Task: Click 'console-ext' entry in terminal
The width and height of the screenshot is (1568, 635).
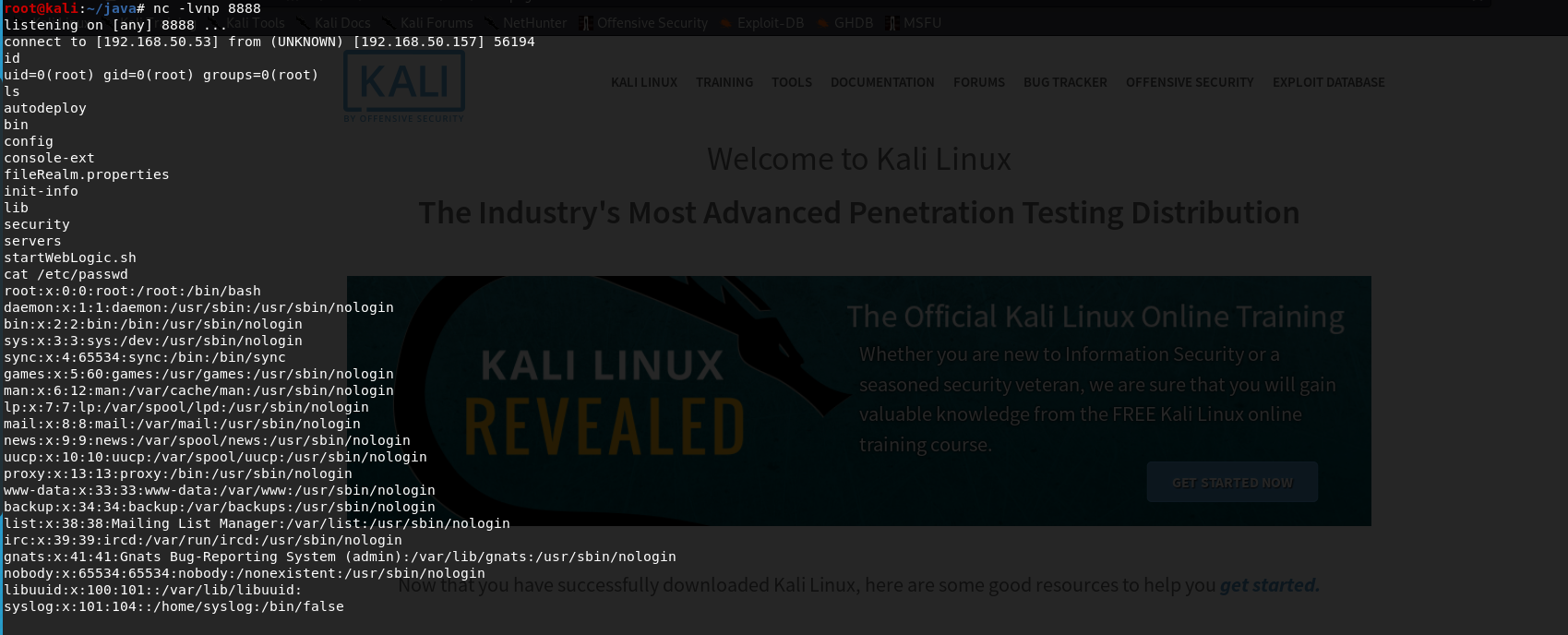Action: 49,158
